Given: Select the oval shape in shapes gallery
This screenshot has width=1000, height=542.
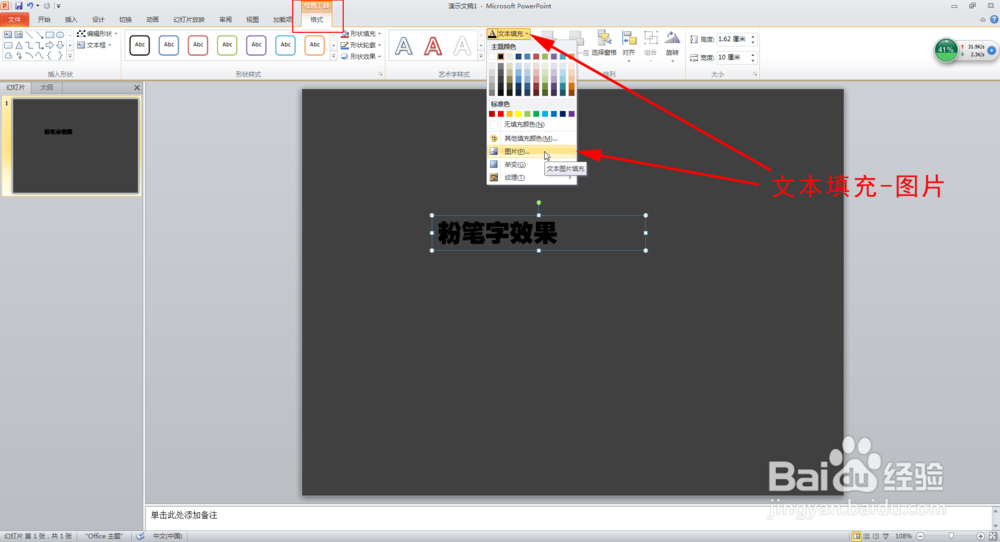Looking at the screenshot, I should click(x=60, y=34).
